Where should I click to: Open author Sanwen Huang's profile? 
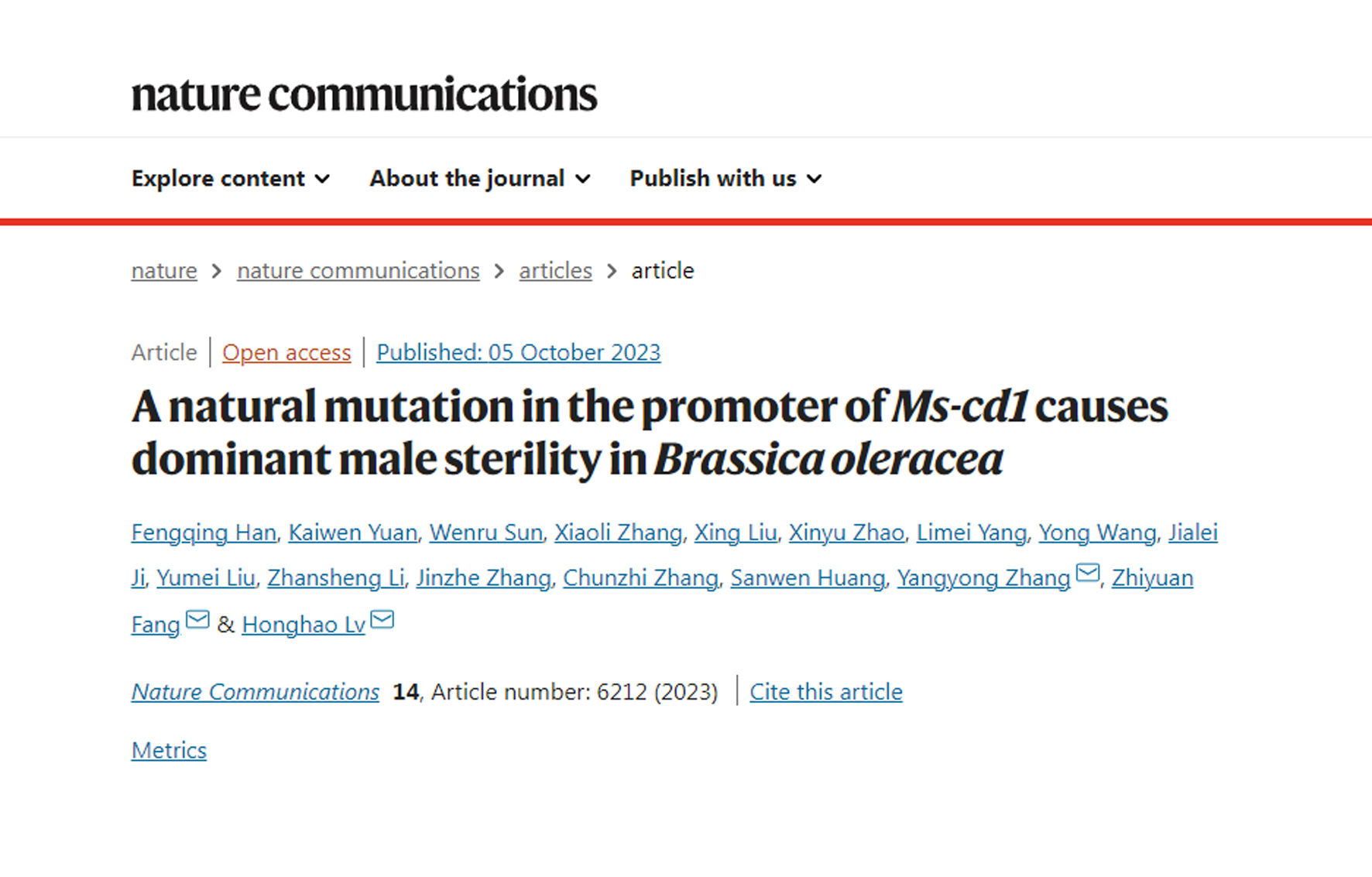[808, 577]
